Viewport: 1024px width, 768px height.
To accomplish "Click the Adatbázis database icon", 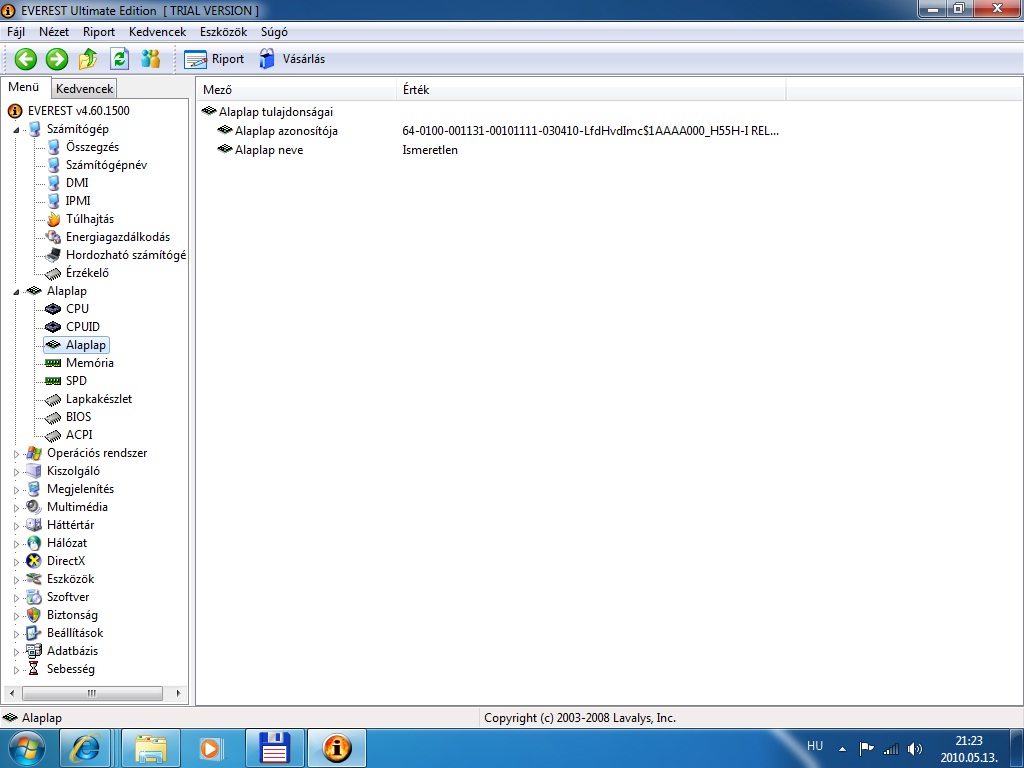I will tap(33, 651).
